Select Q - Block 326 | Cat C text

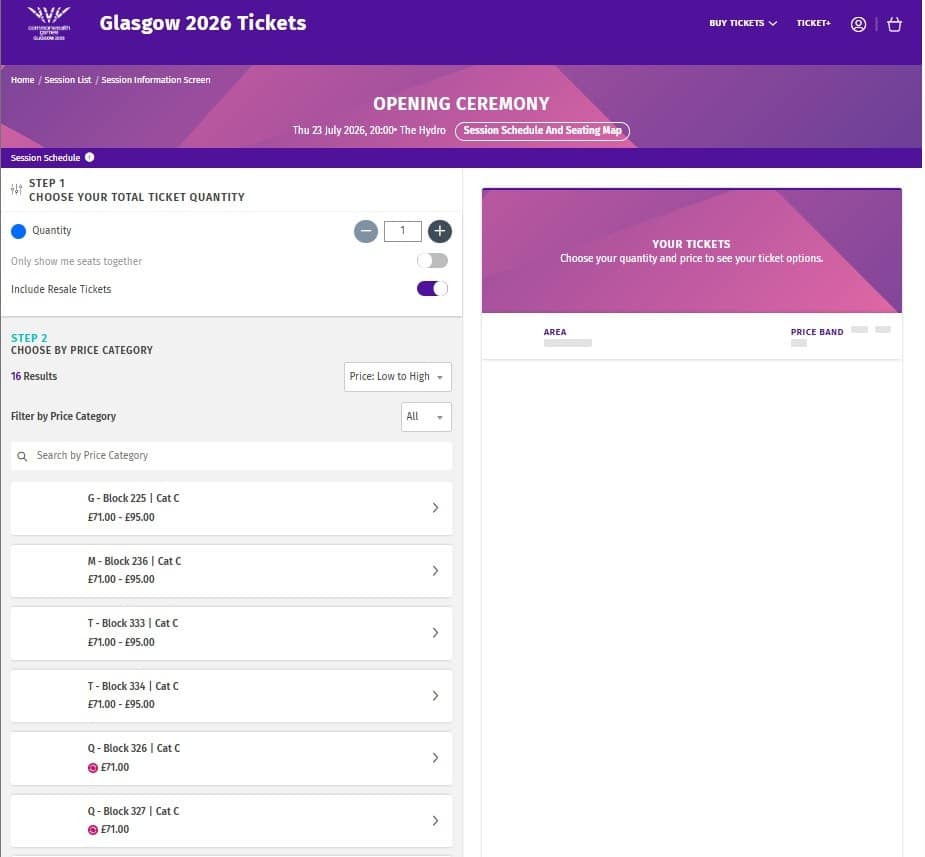134,748
